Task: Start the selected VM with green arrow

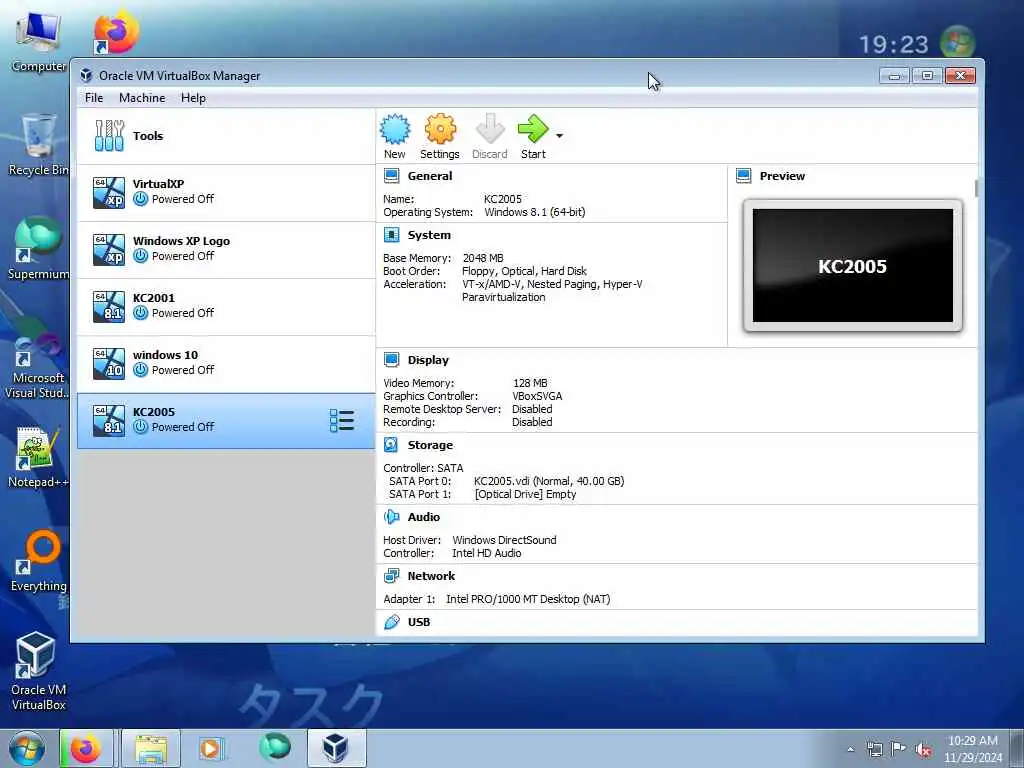Action: tap(533, 136)
